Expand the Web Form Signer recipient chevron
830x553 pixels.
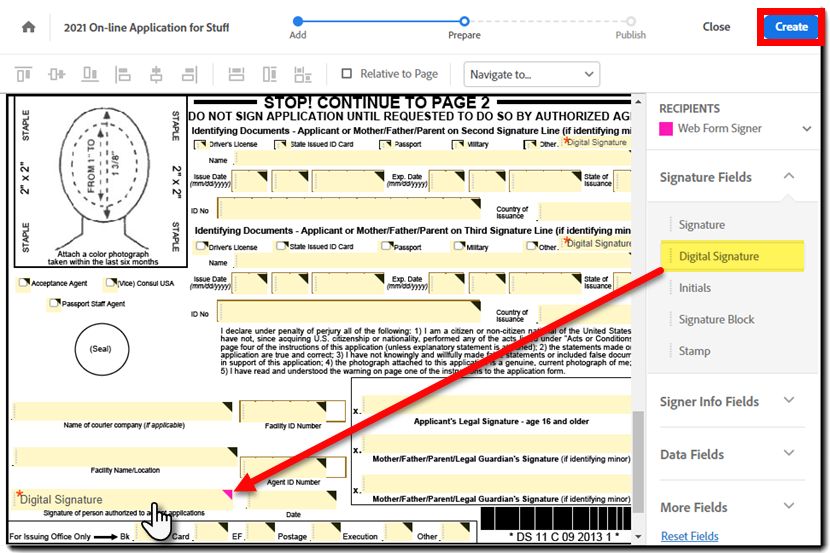(806, 129)
